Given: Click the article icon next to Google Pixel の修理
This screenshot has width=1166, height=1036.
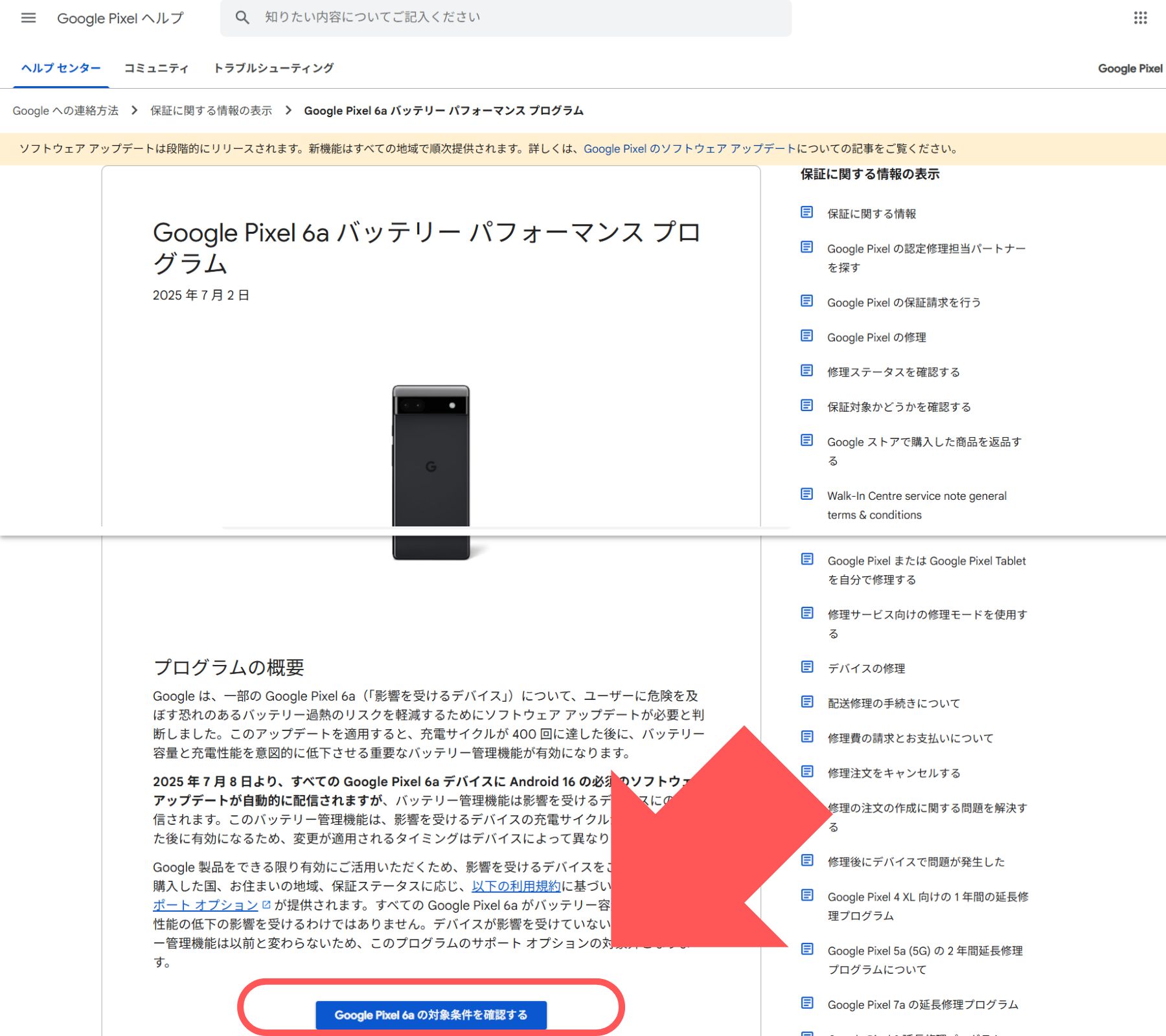Looking at the screenshot, I should click(806, 335).
